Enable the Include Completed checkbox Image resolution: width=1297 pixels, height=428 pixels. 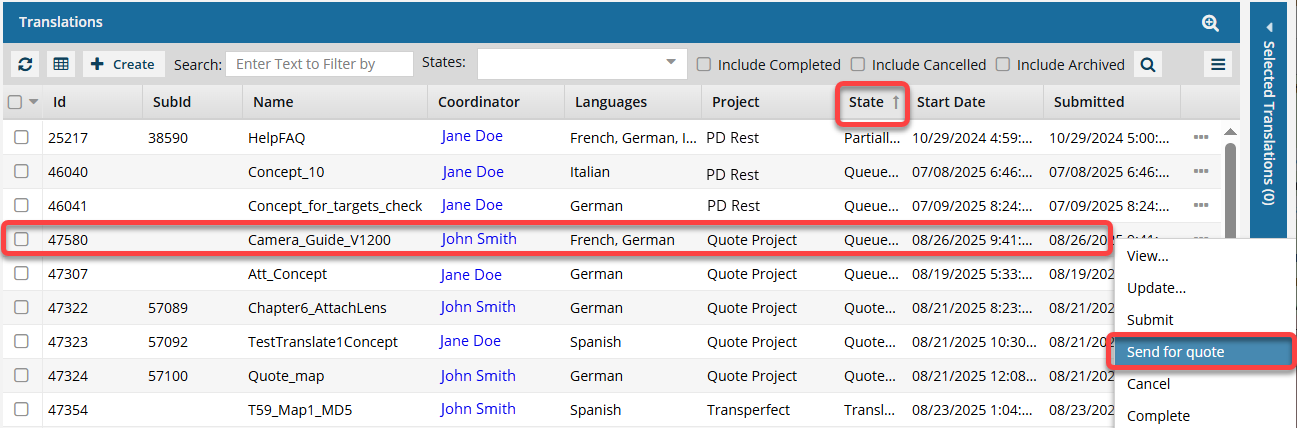(x=704, y=64)
